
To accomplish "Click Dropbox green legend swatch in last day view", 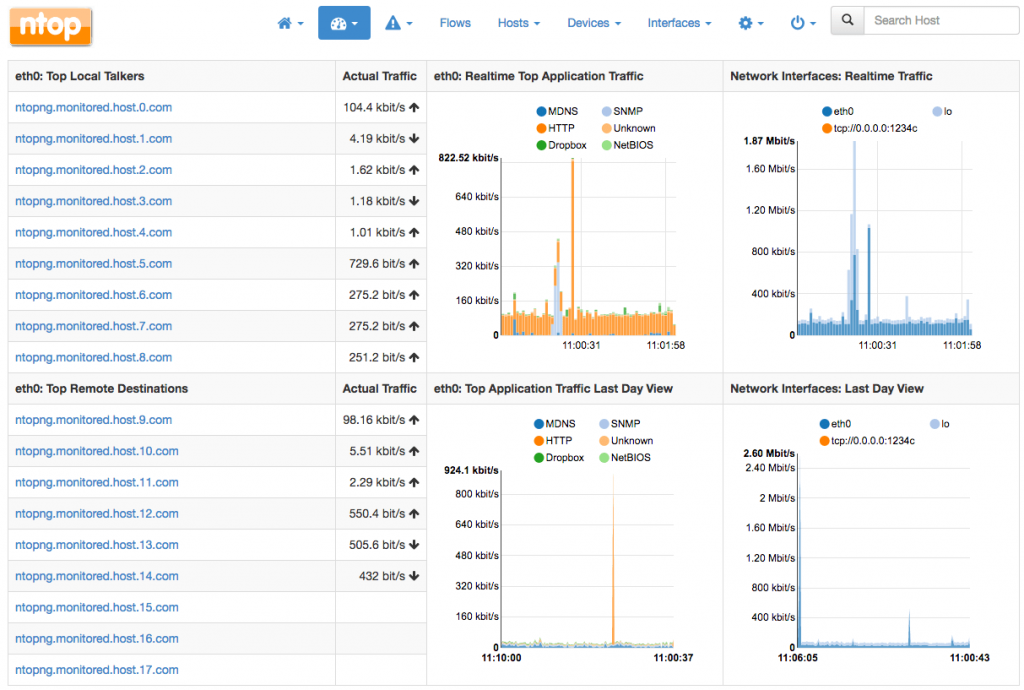I will pyautogui.click(x=540, y=458).
